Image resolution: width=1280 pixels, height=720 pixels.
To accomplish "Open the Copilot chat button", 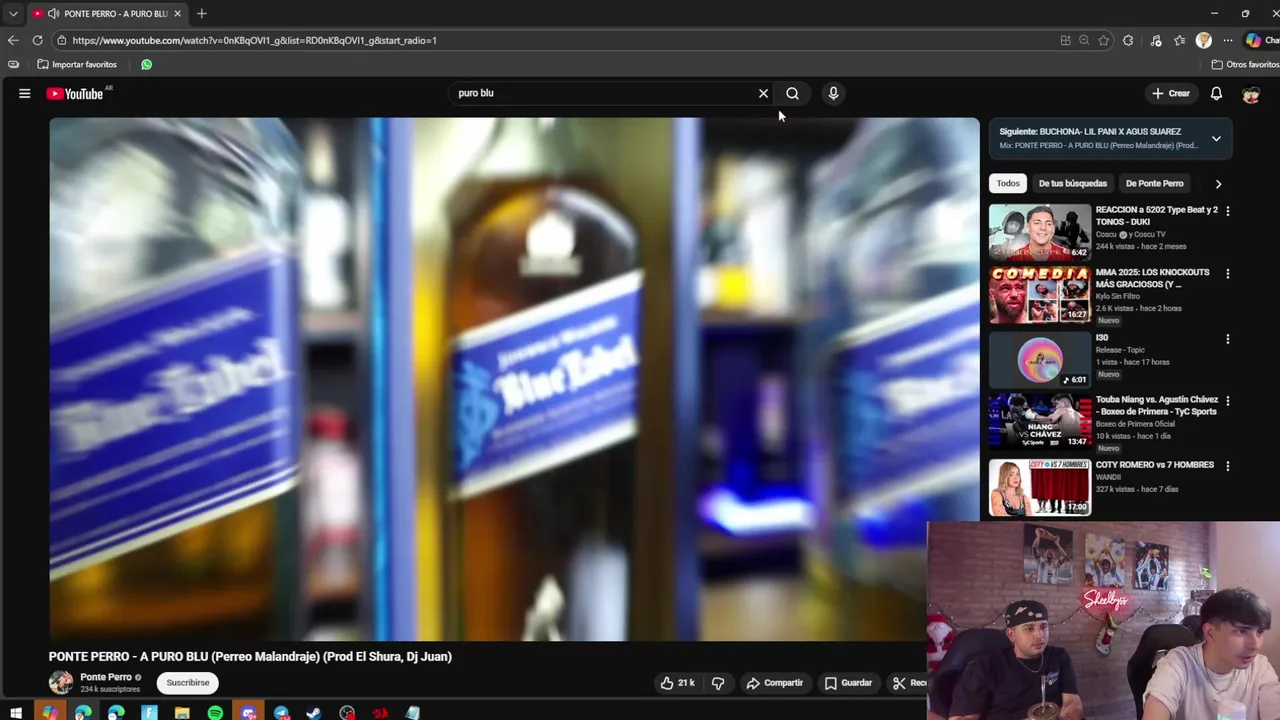I will click(x=1262, y=40).
